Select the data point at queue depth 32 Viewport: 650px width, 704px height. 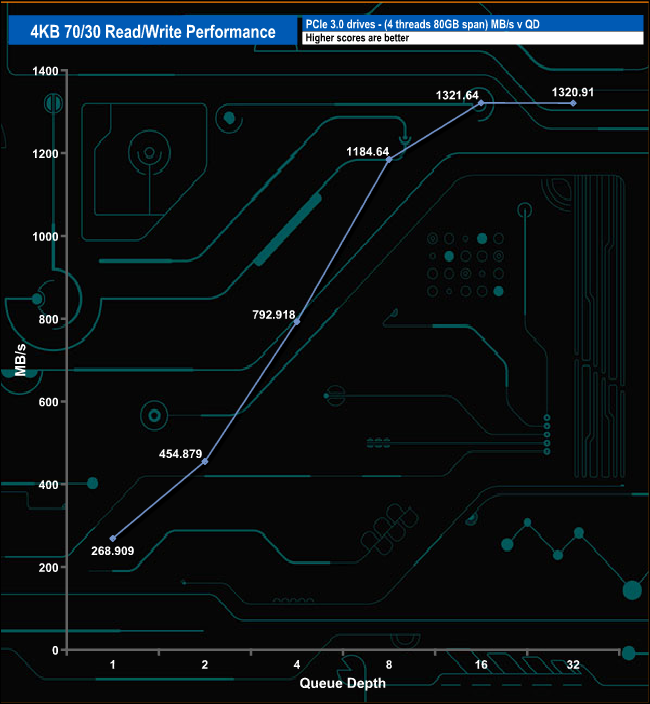[573, 103]
